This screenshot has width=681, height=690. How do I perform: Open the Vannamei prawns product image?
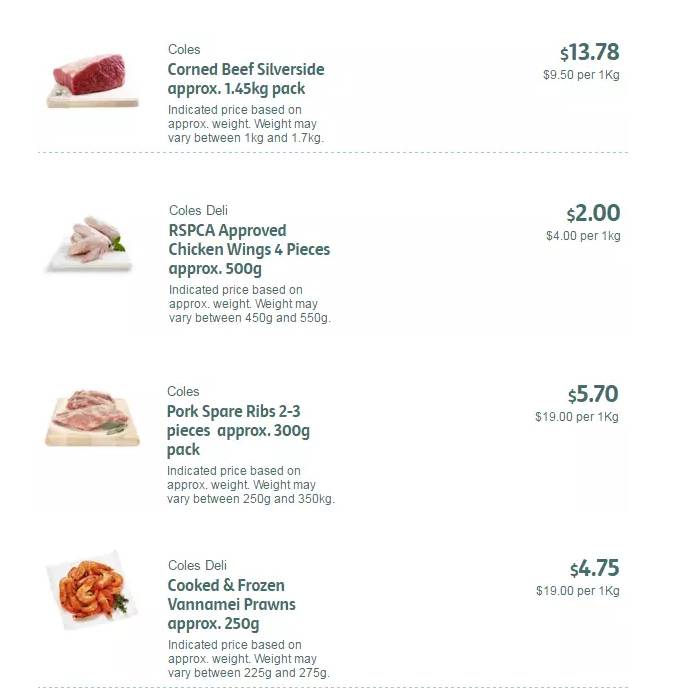point(92,589)
